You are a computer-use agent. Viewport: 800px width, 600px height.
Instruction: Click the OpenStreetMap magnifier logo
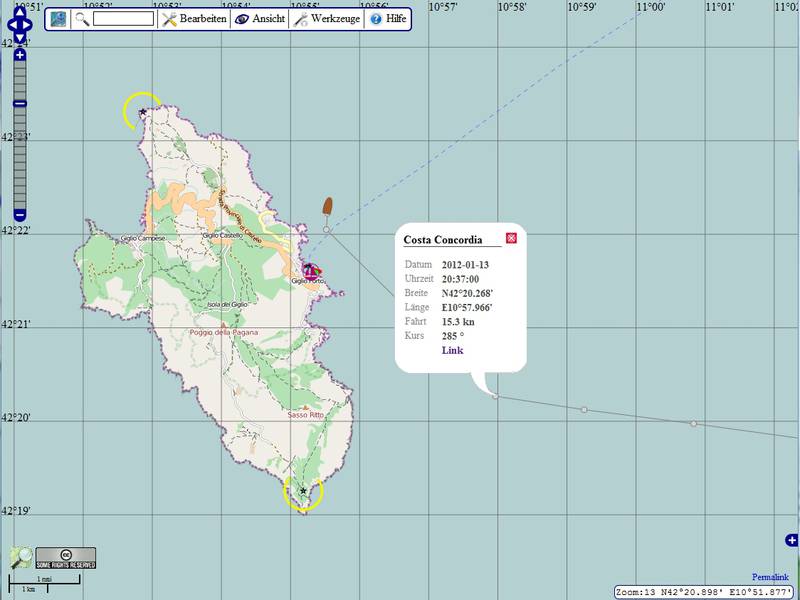tap(21, 557)
